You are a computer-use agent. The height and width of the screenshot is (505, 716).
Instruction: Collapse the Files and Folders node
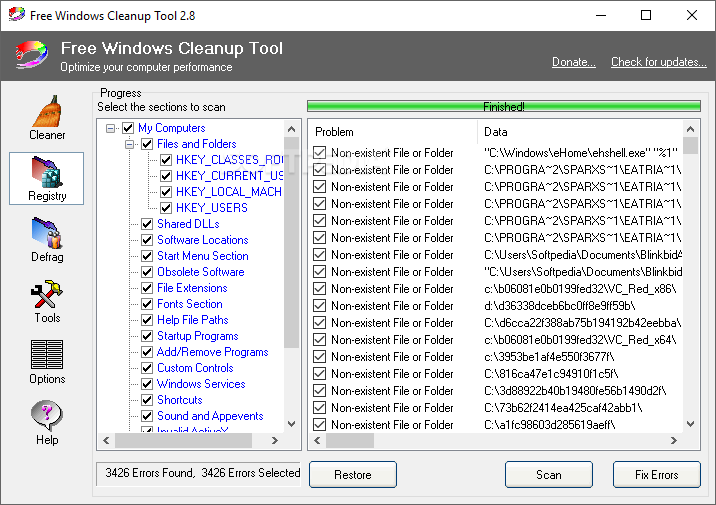130,144
